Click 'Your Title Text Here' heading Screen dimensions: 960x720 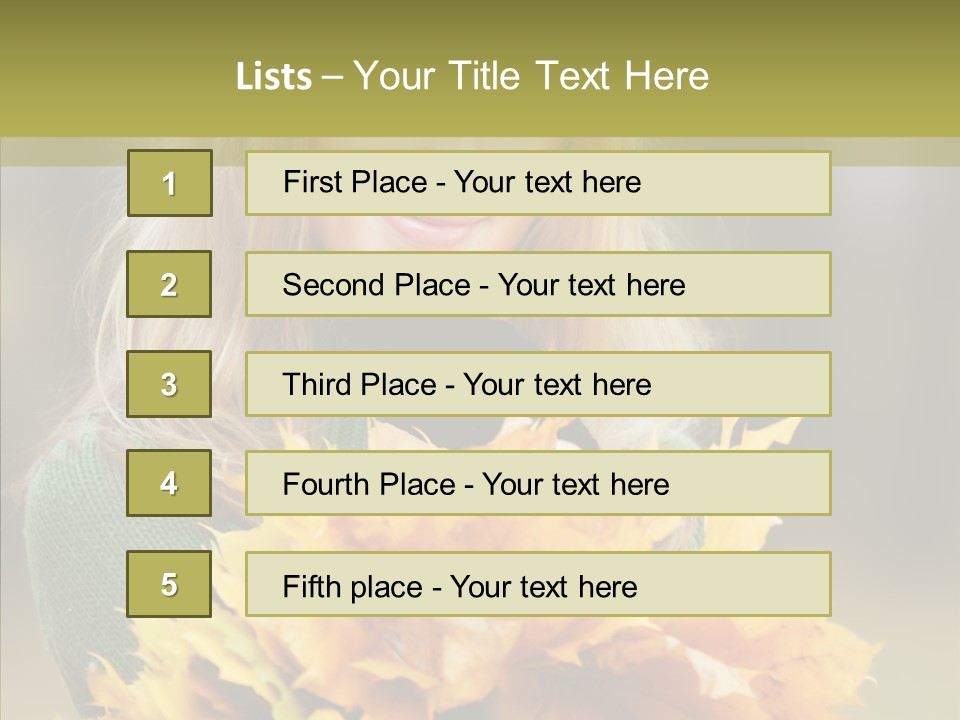coord(531,76)
